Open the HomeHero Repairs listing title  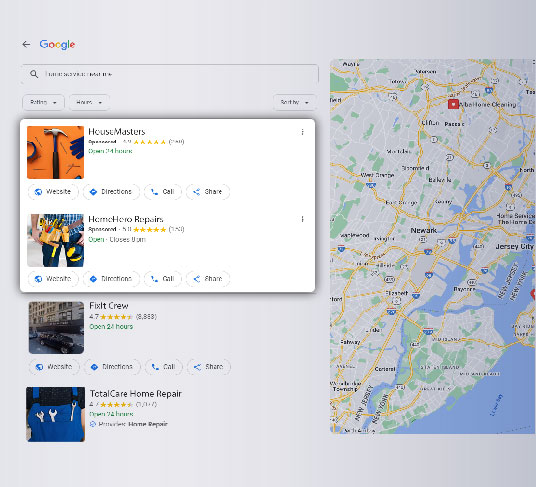[126, 219]
